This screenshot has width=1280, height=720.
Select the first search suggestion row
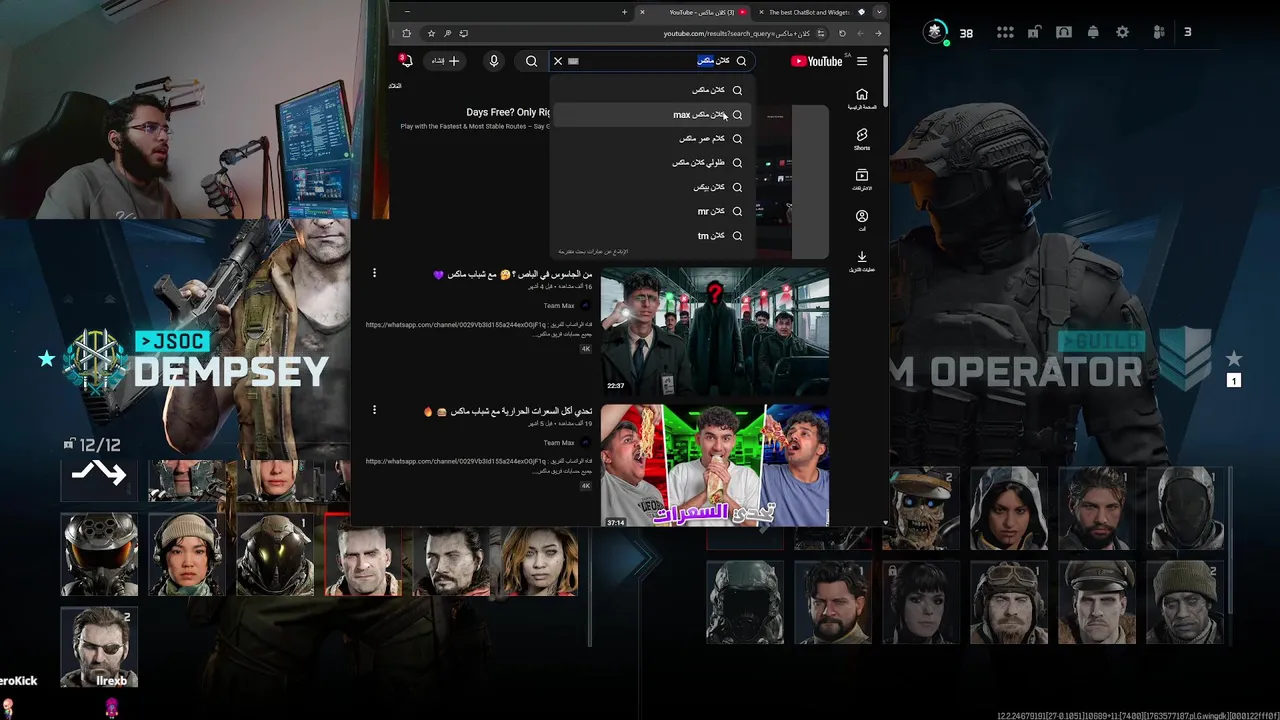coord(651,90)
